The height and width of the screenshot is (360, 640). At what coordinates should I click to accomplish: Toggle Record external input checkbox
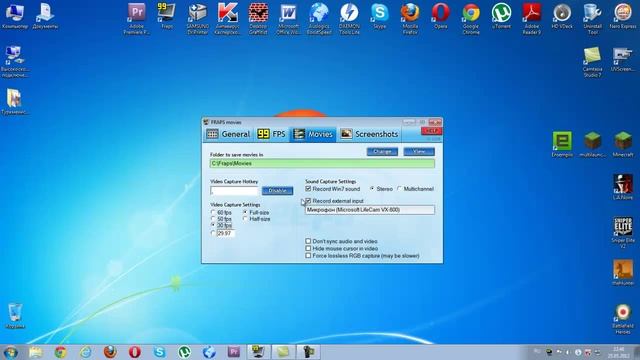click(x=308, y=201)
